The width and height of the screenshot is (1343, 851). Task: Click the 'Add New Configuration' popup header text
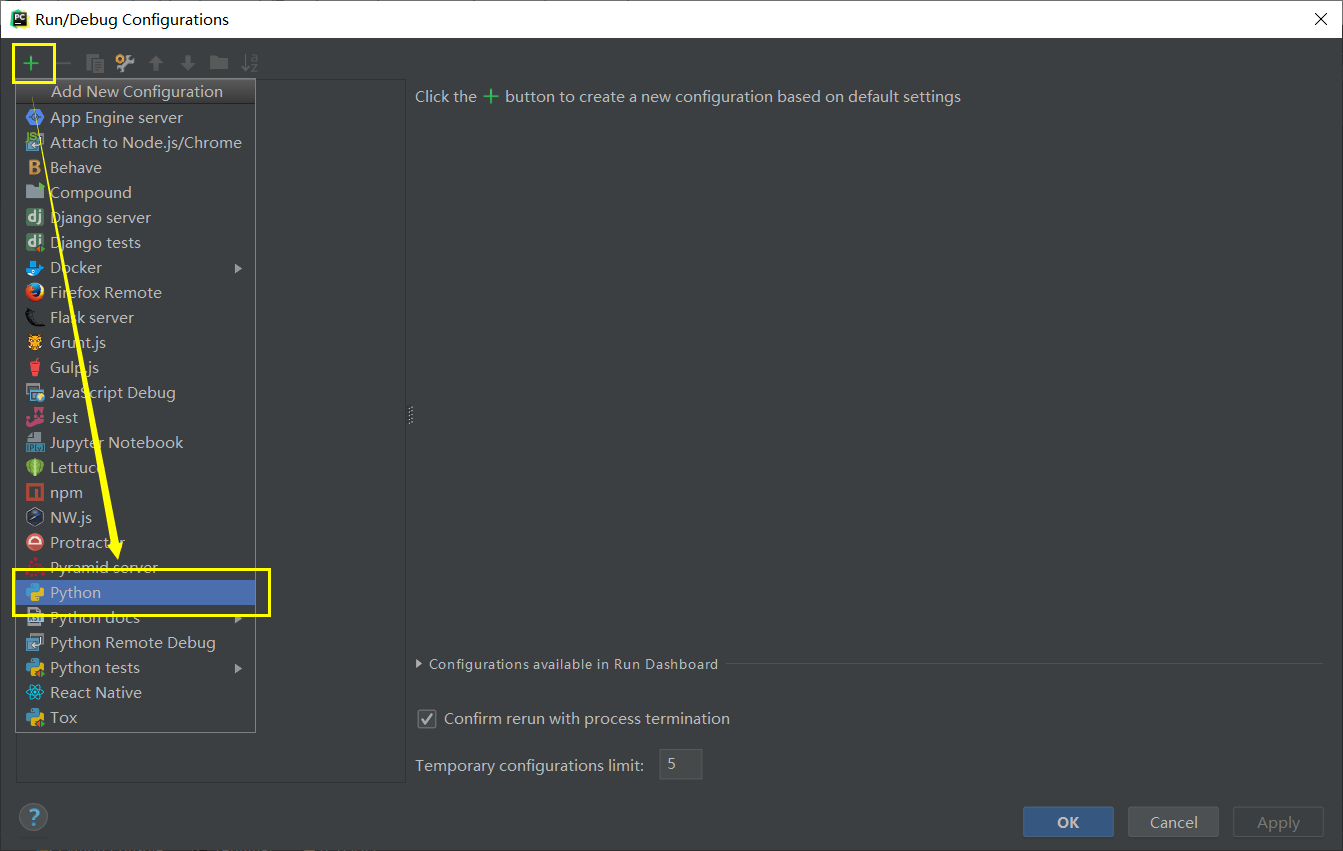click(x=137, y=91)
